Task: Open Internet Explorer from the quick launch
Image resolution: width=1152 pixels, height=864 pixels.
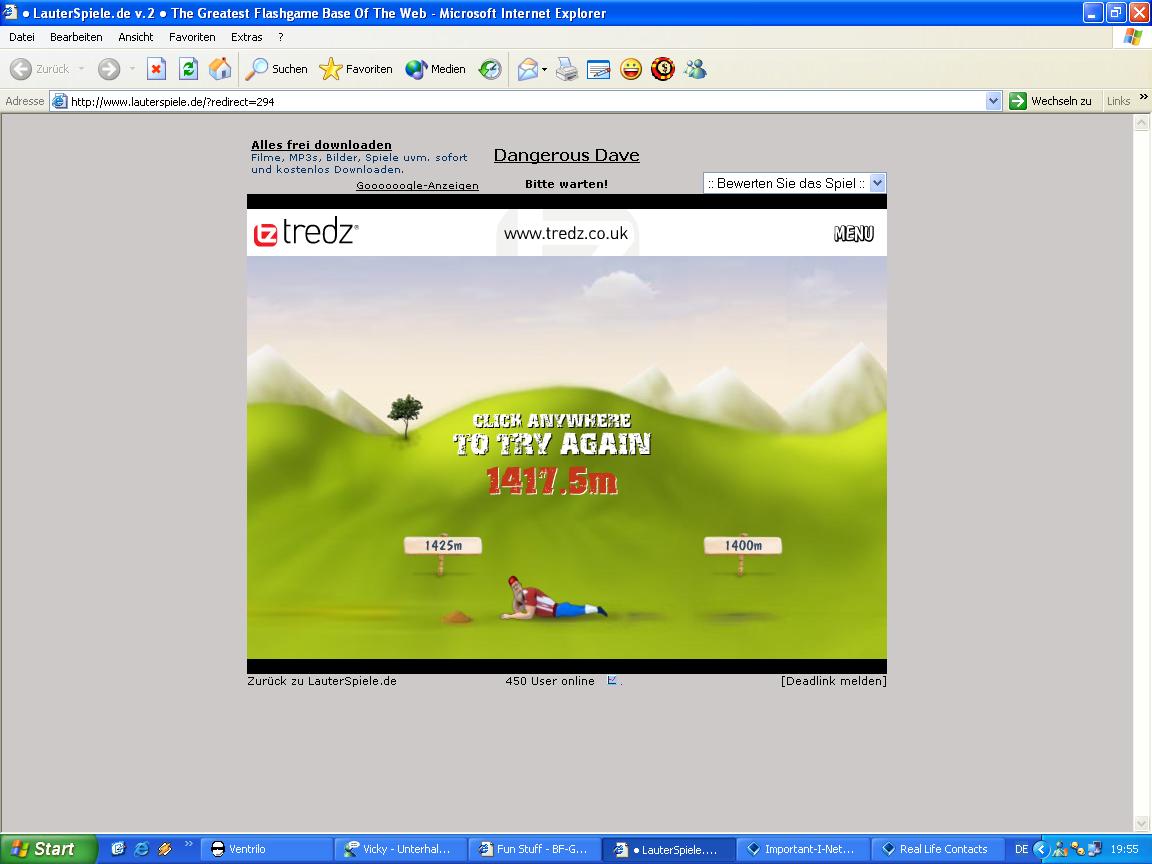Action: 142,849
